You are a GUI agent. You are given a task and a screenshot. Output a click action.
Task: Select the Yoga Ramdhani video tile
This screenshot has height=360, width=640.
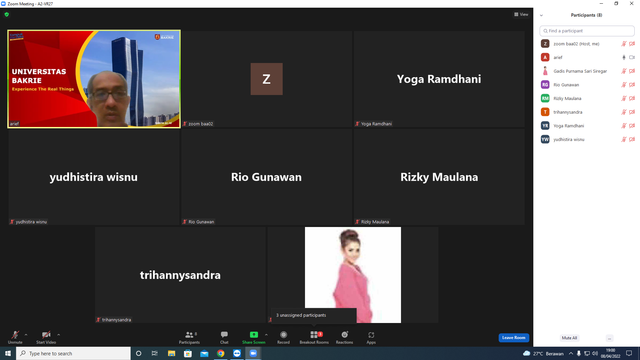tap(439, 79)
